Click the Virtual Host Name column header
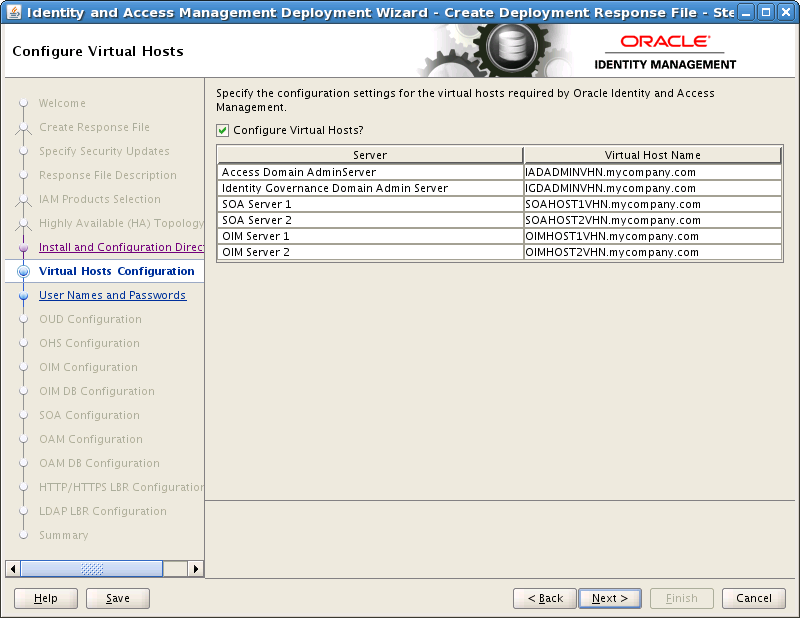802x620 pixels. tap(653, 155)
